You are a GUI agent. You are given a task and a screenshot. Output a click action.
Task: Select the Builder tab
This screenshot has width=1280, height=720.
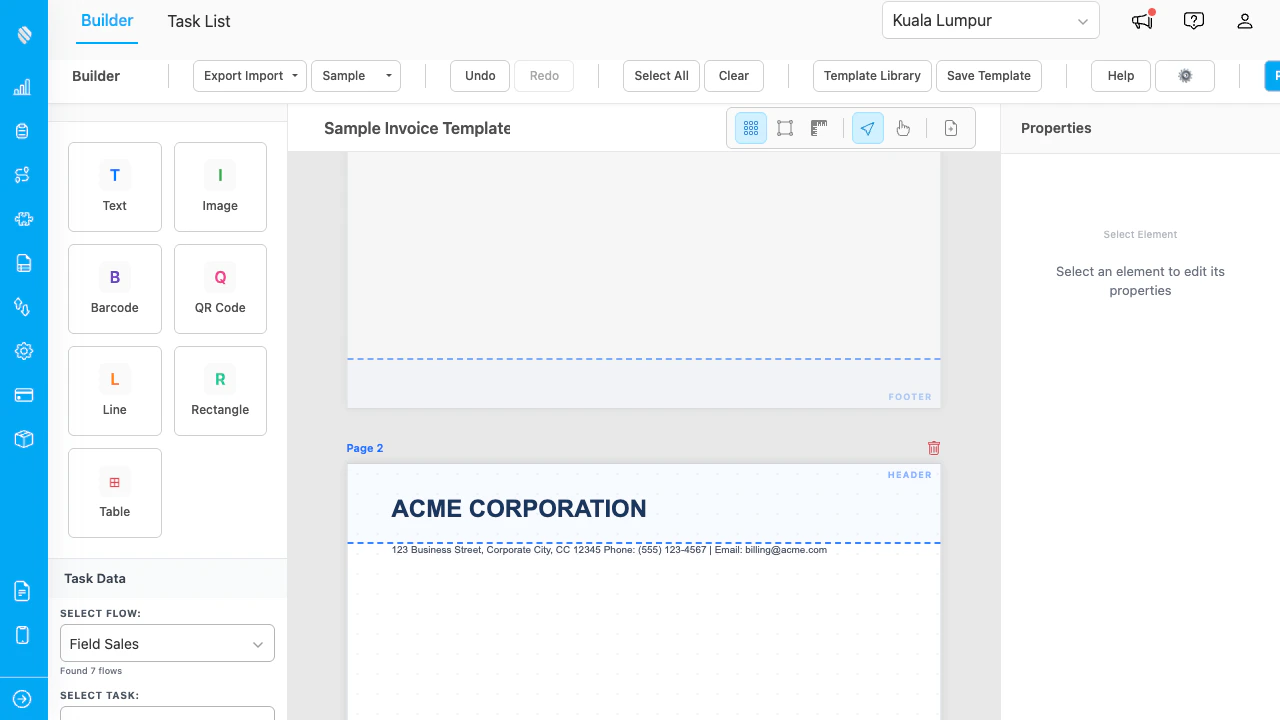[107, 21]
